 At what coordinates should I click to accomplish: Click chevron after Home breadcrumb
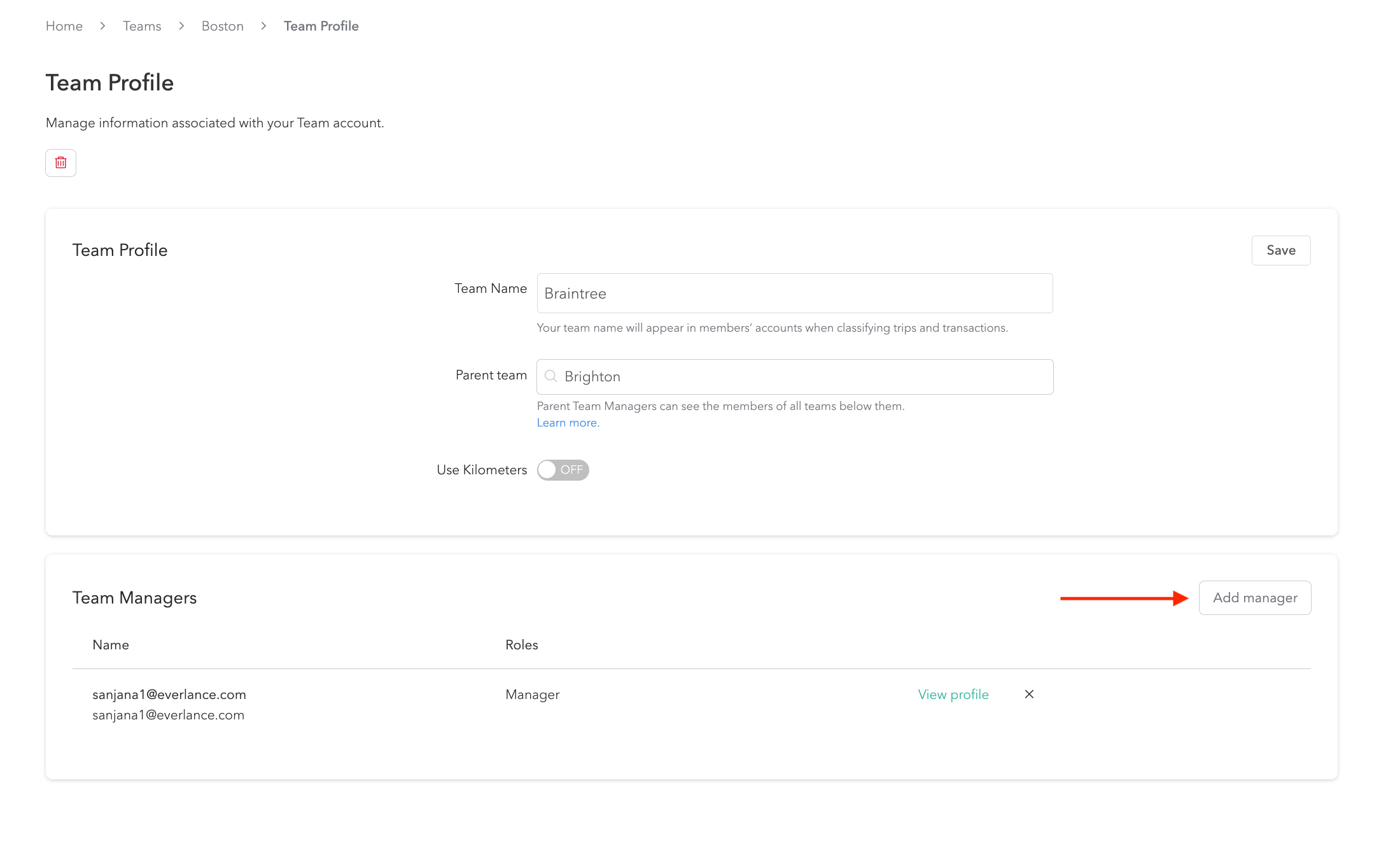[x=102, y=26]
